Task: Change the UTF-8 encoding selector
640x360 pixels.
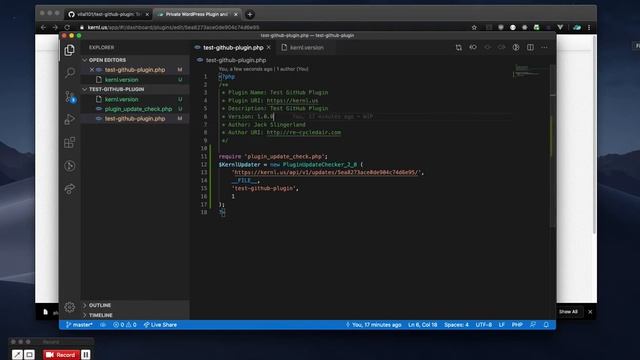Action: point(484,325)
